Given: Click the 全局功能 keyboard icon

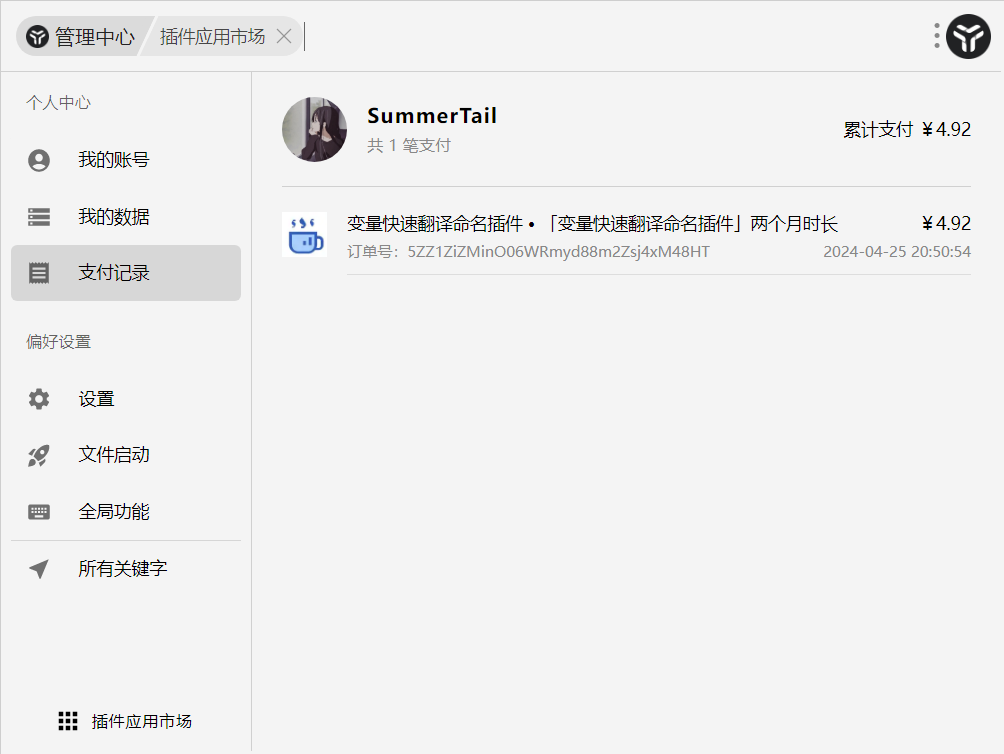Looking at the screenshot, I should pyautogui.click(x=39, y=512).
